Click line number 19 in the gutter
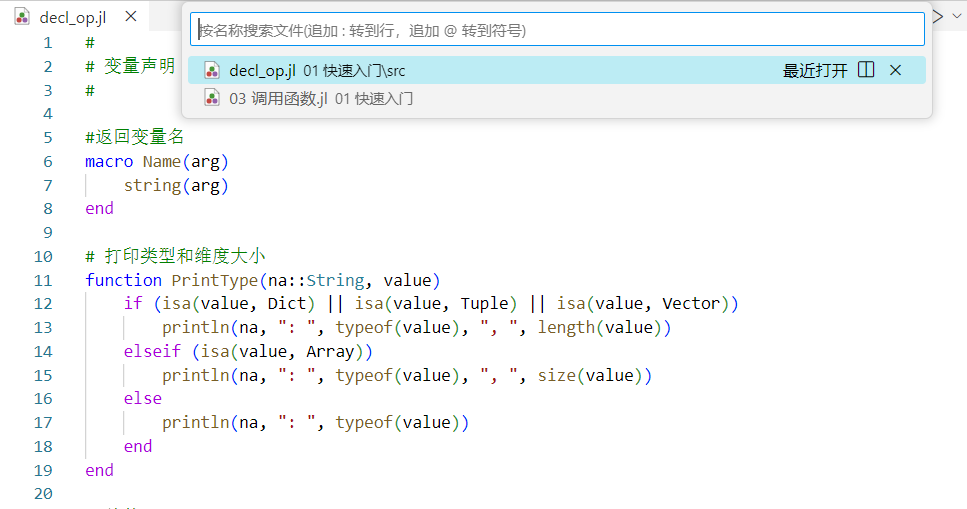The height and width of the screenshot is (509, 967). [x=43, y=470]
